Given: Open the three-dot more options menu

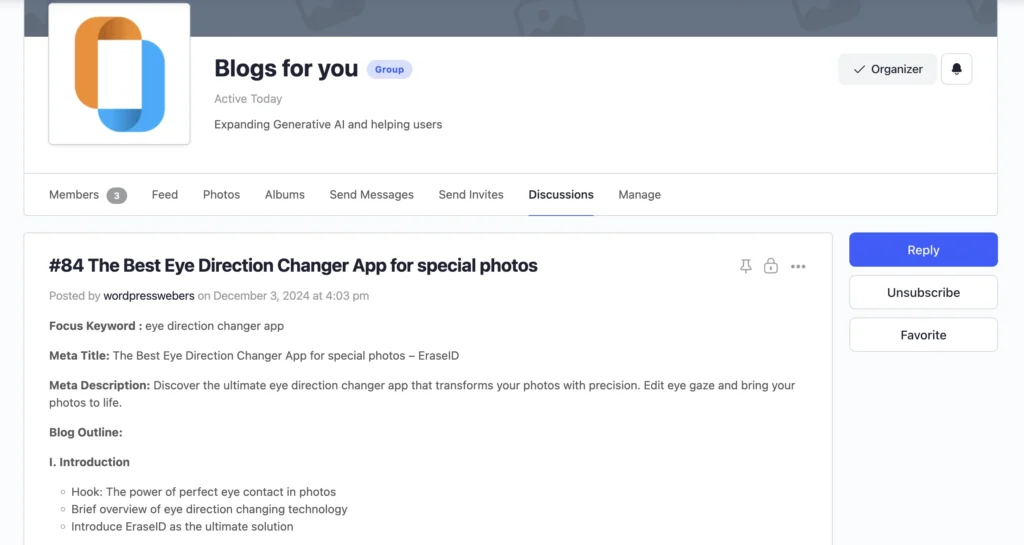Looking at the screenshot, I should coord(798,266).
